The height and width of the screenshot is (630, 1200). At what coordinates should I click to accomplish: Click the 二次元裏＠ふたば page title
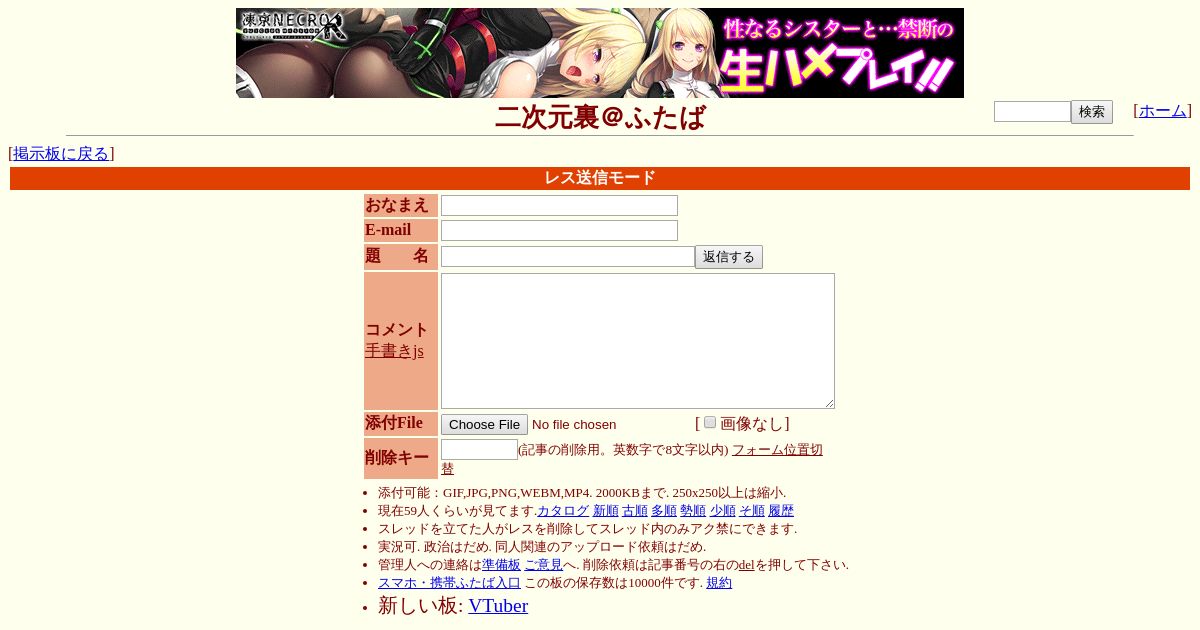tap(600, 117)
